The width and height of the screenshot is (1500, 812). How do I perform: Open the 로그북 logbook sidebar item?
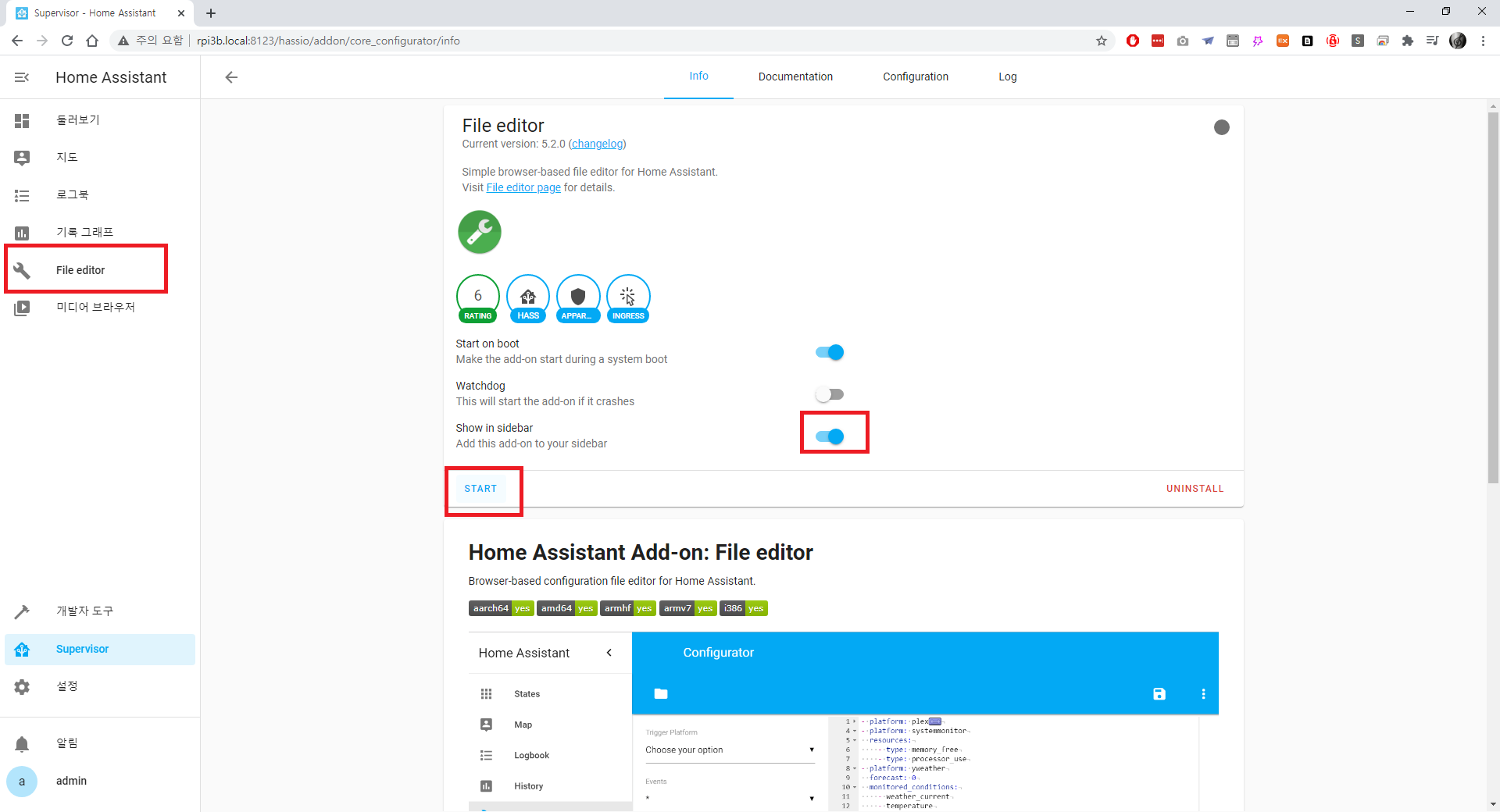tap(100, 195)
